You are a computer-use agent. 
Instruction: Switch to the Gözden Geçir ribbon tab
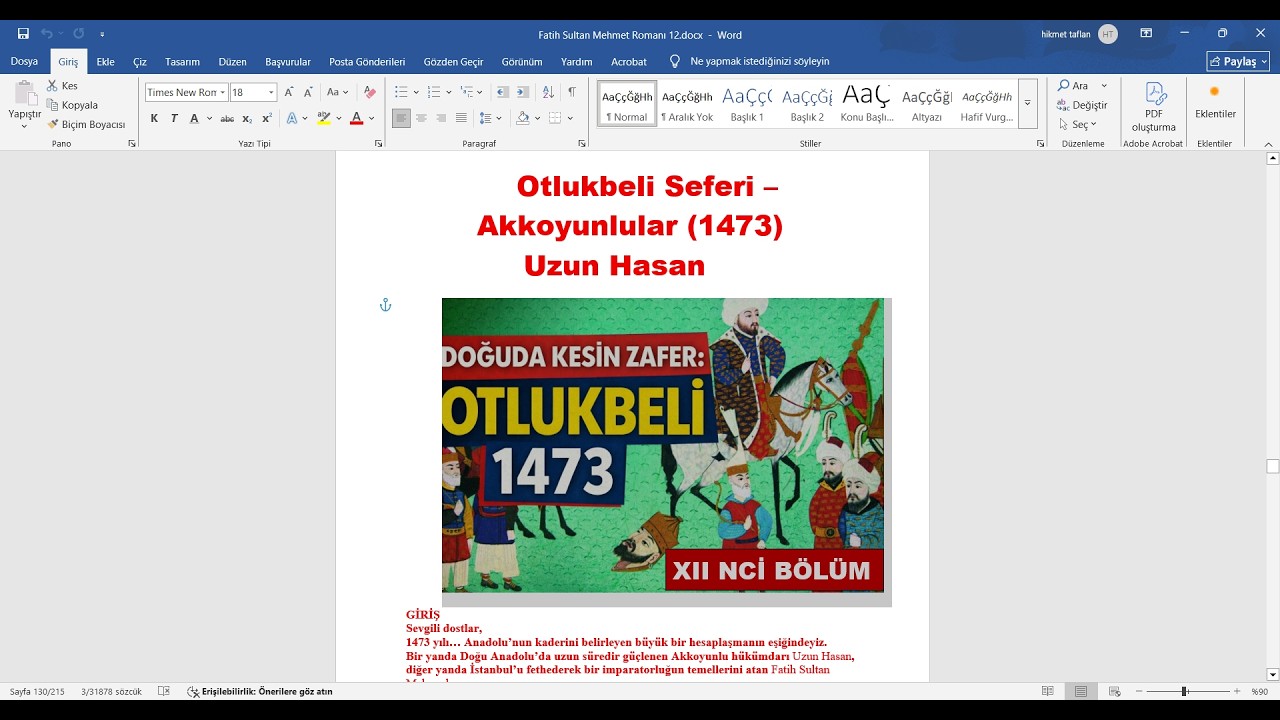(453, 62)
